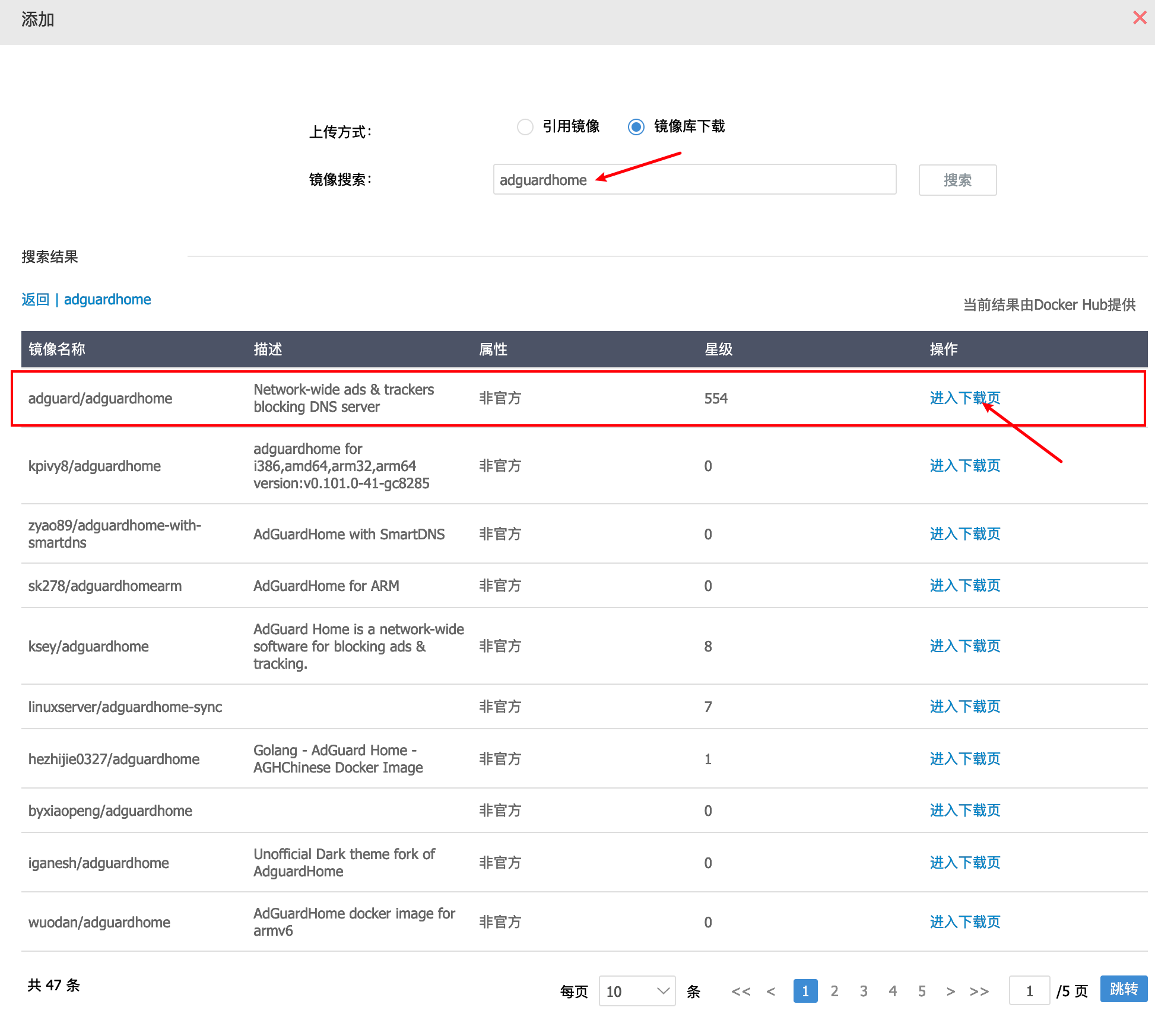Click the 镜像搜索 input field
Viewport: 1155px width, 1036px height.
[x=694, y=179]
